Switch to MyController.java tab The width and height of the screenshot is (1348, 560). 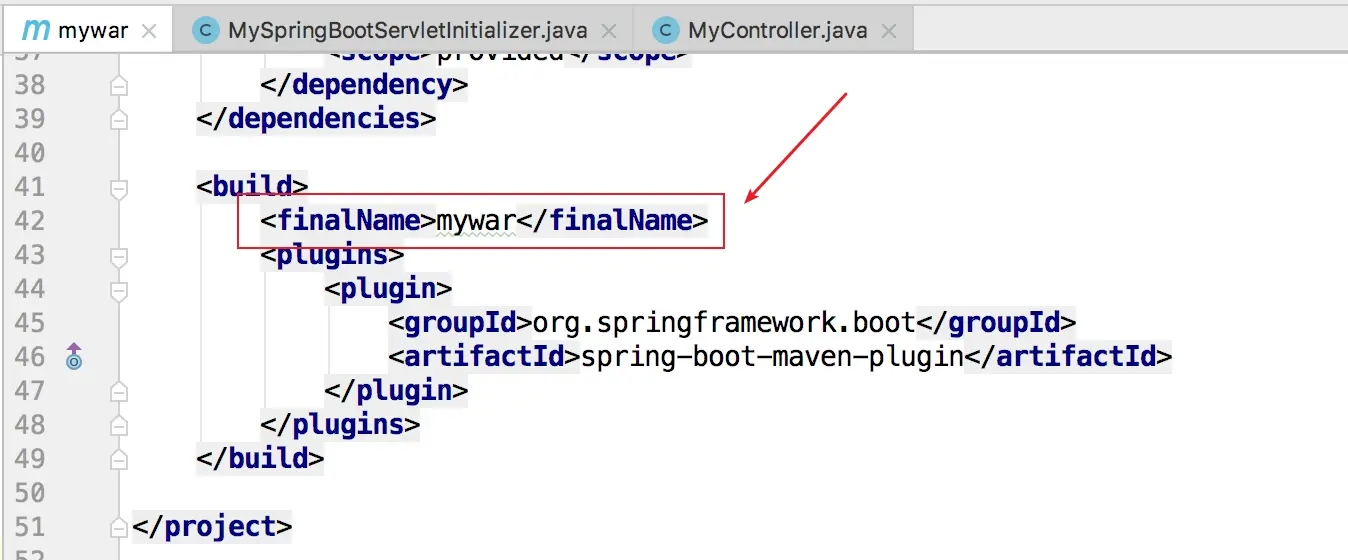click(x=776, y=30)
